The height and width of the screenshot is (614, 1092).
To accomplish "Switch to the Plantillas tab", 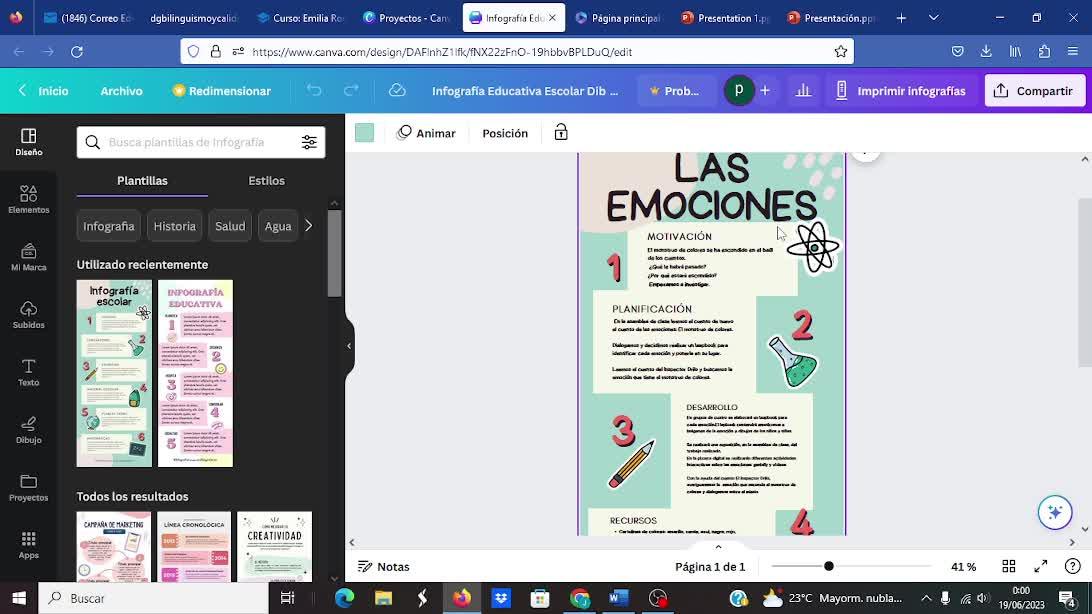I will tap(142, 180).
